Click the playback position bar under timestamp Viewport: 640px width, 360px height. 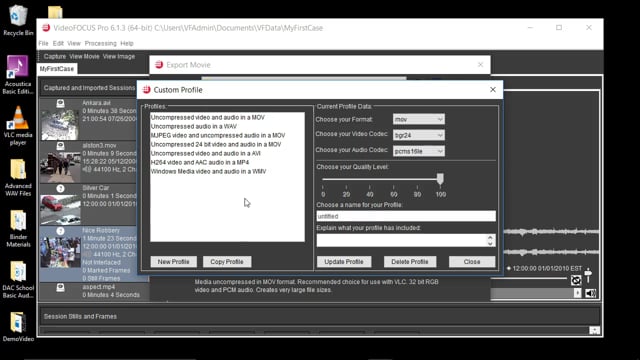click(528, 279)
